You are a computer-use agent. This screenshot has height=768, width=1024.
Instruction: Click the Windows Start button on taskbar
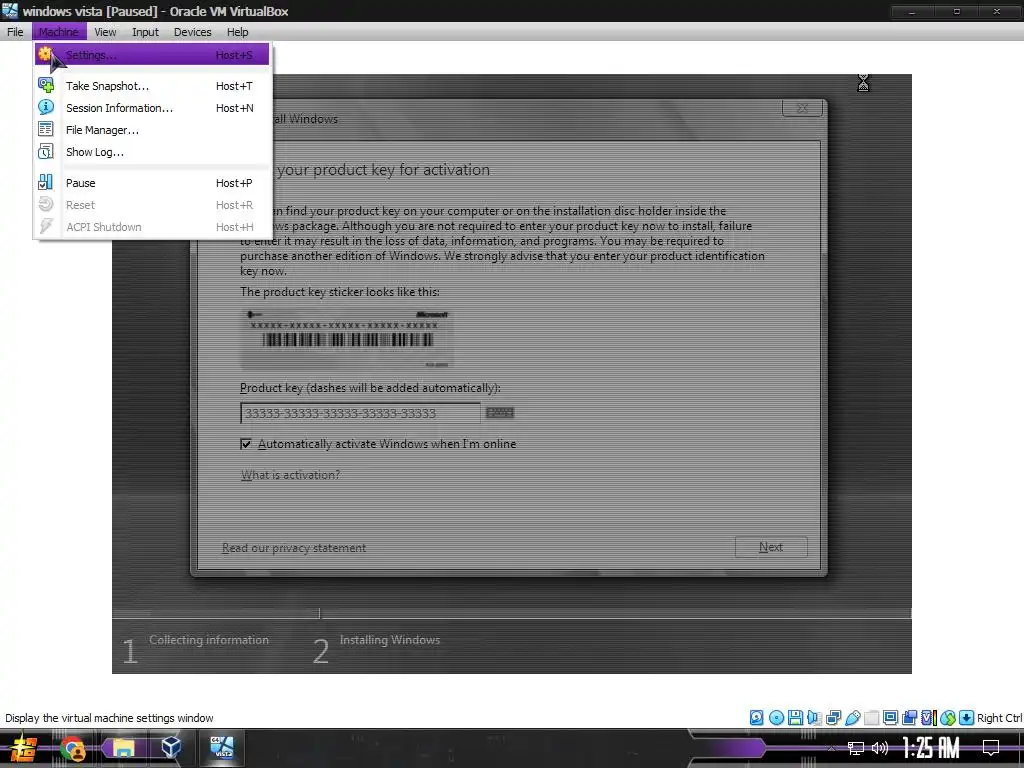click(x=24, y=748)
